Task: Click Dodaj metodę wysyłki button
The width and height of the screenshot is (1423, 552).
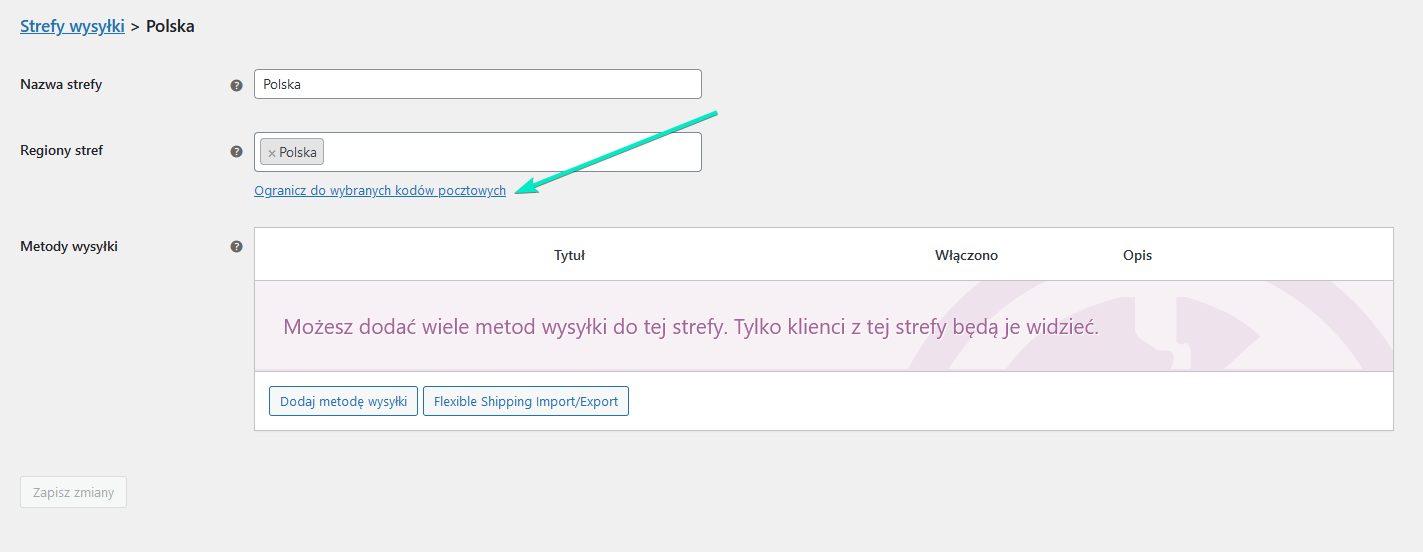Action: (x=343, y=401)
